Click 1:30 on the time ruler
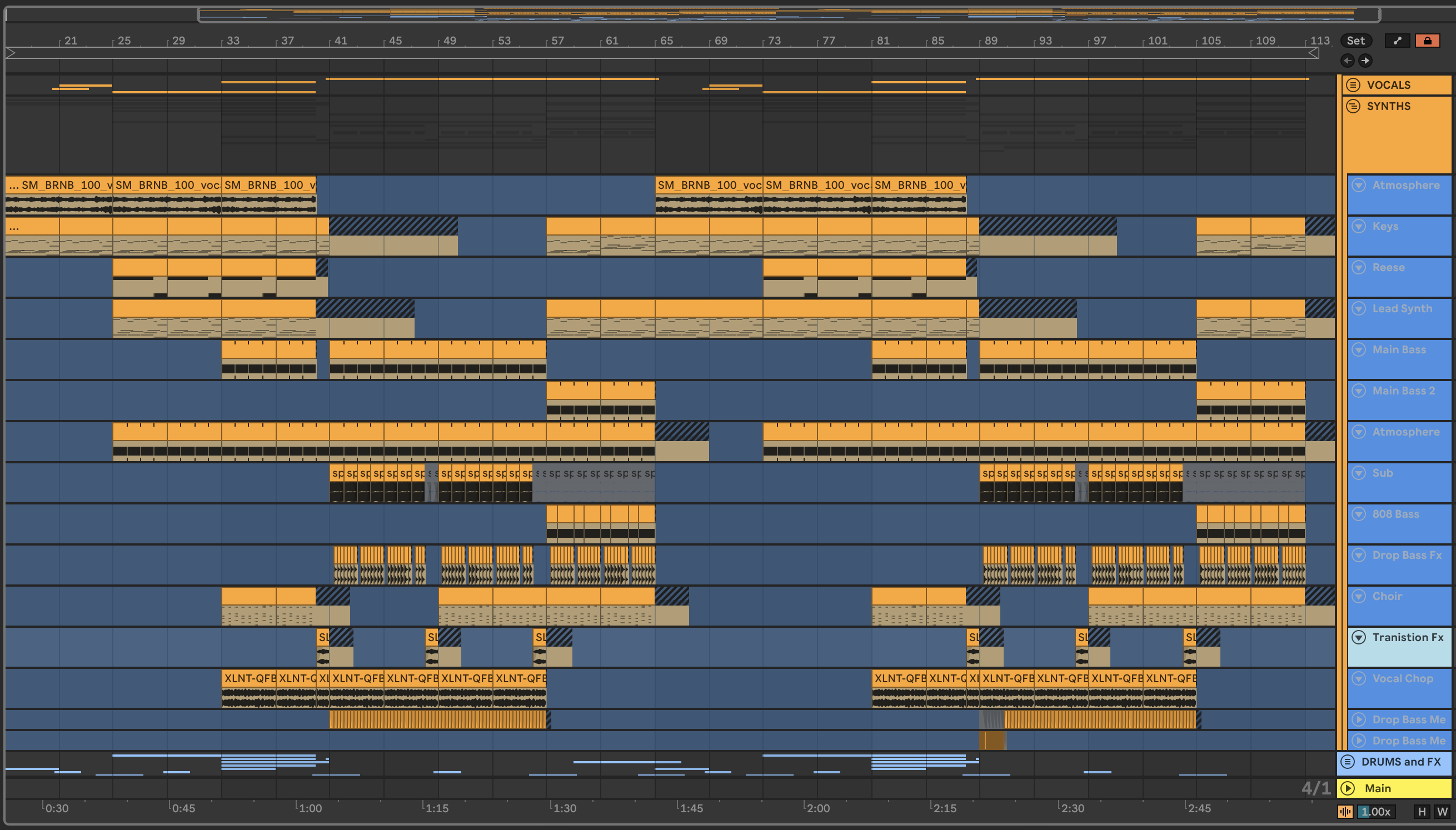Image resolution: width=1456 pixels, height=830 pixels. (565, 808)
